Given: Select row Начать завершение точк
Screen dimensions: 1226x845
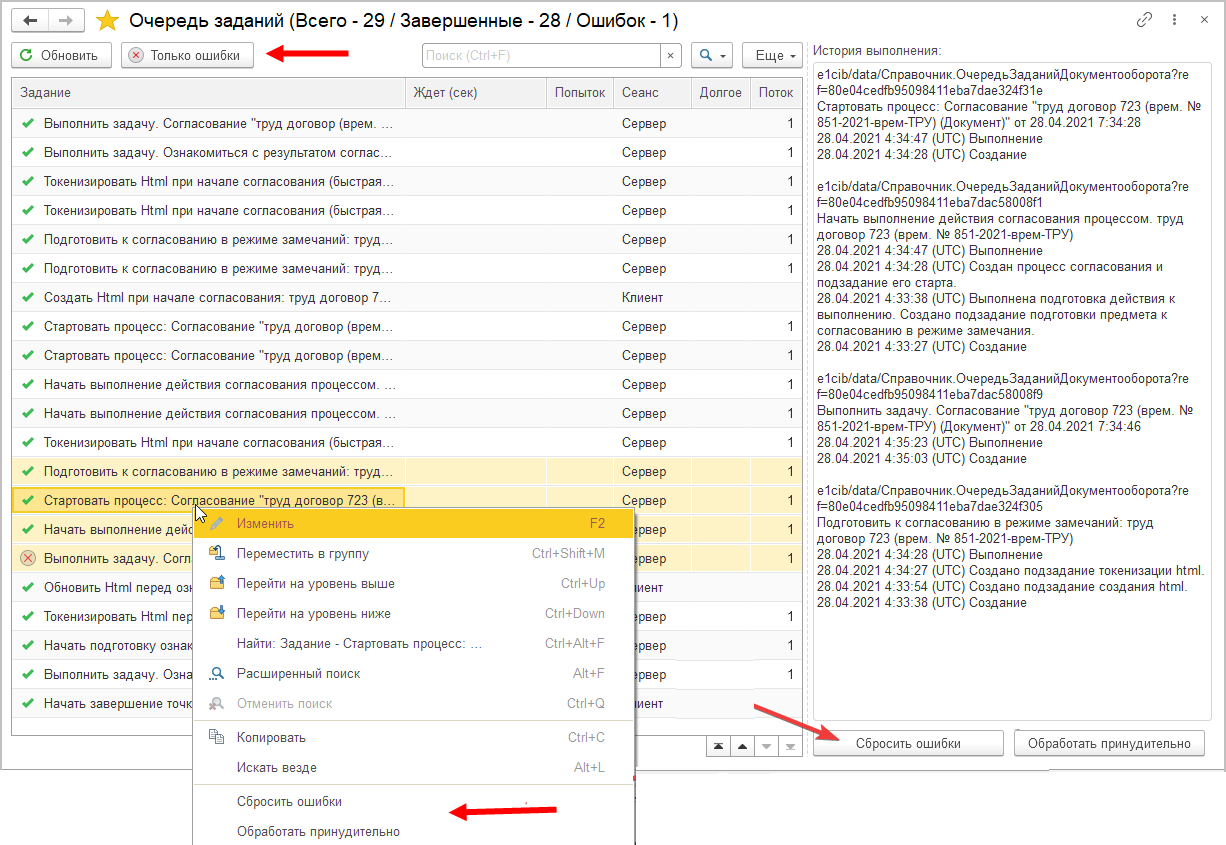Looking at the screenshot, I should click(x=103, y=703).
